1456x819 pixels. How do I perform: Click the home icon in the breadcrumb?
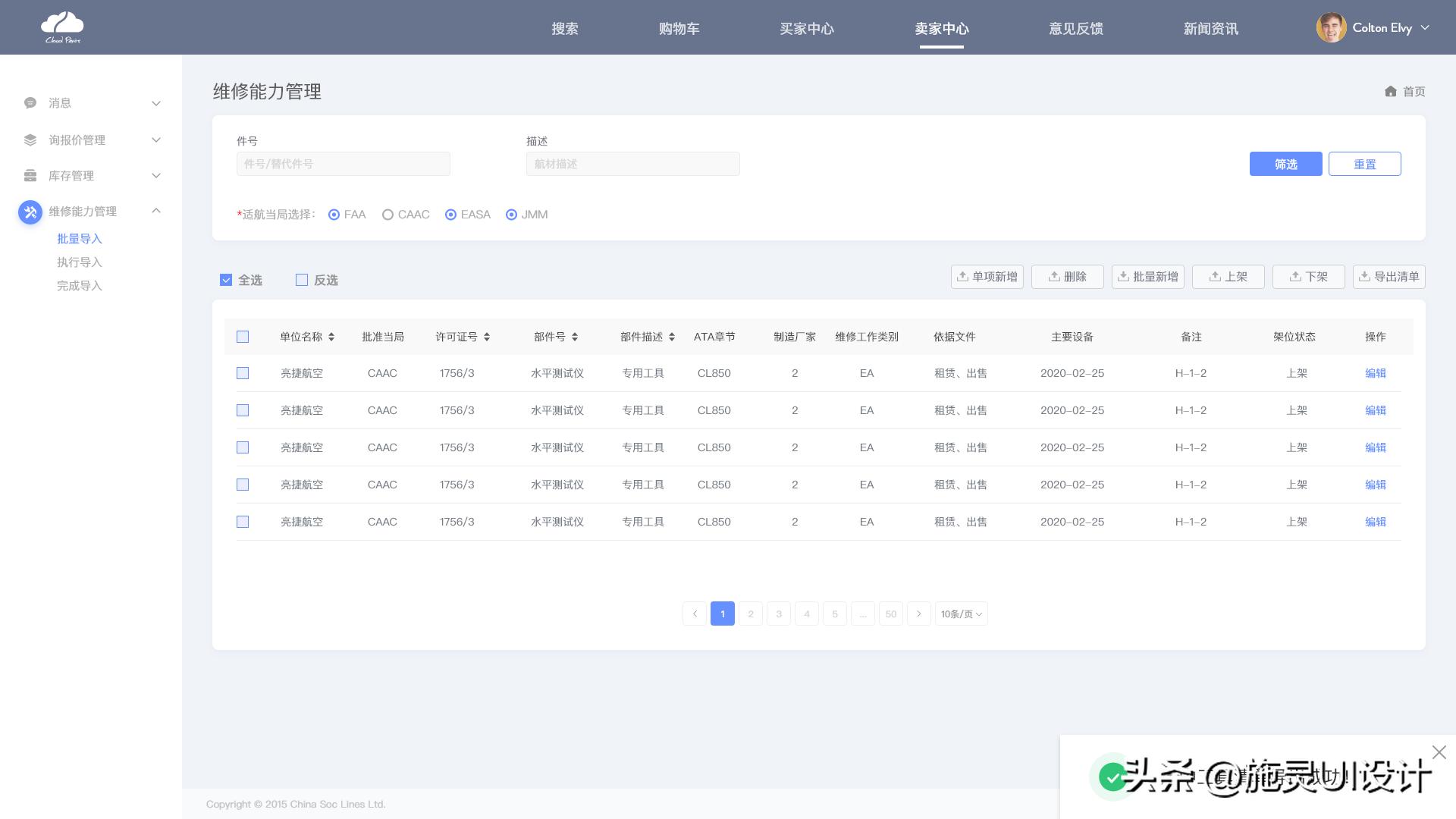pos(1390,91)
